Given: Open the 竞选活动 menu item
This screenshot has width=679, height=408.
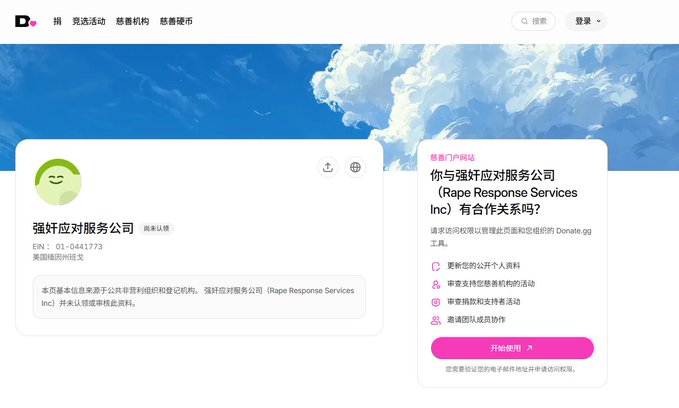Looking at the screenshot, I should (x=89, y=21).
